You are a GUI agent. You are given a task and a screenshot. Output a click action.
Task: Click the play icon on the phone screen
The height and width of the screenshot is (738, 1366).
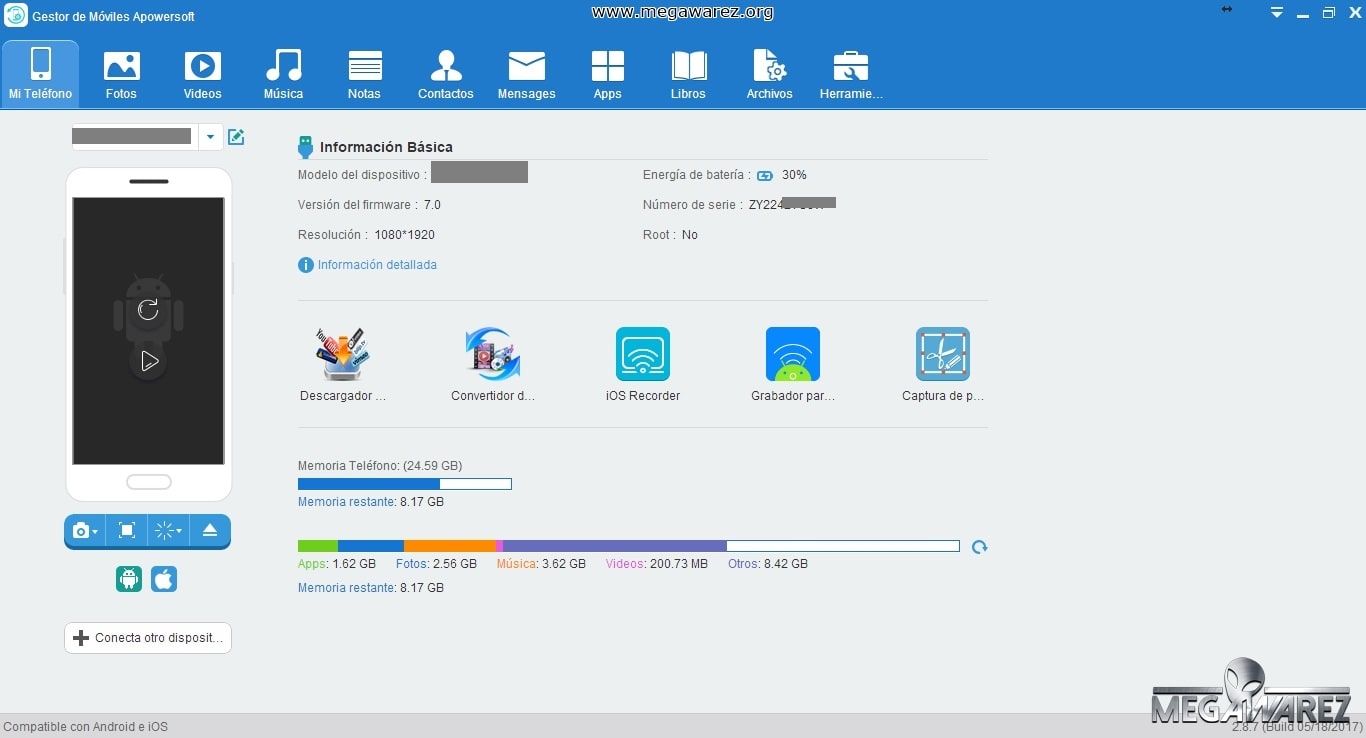(148, 361)
